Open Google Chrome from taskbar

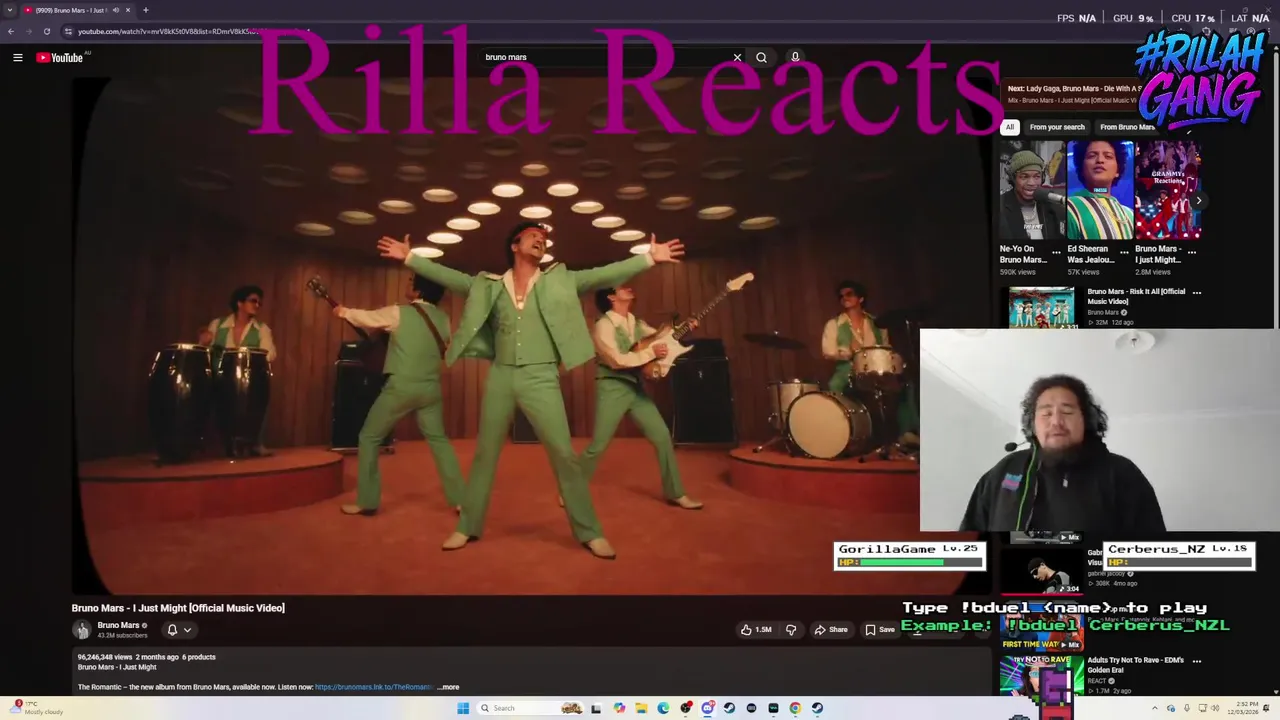coord(795,708)
